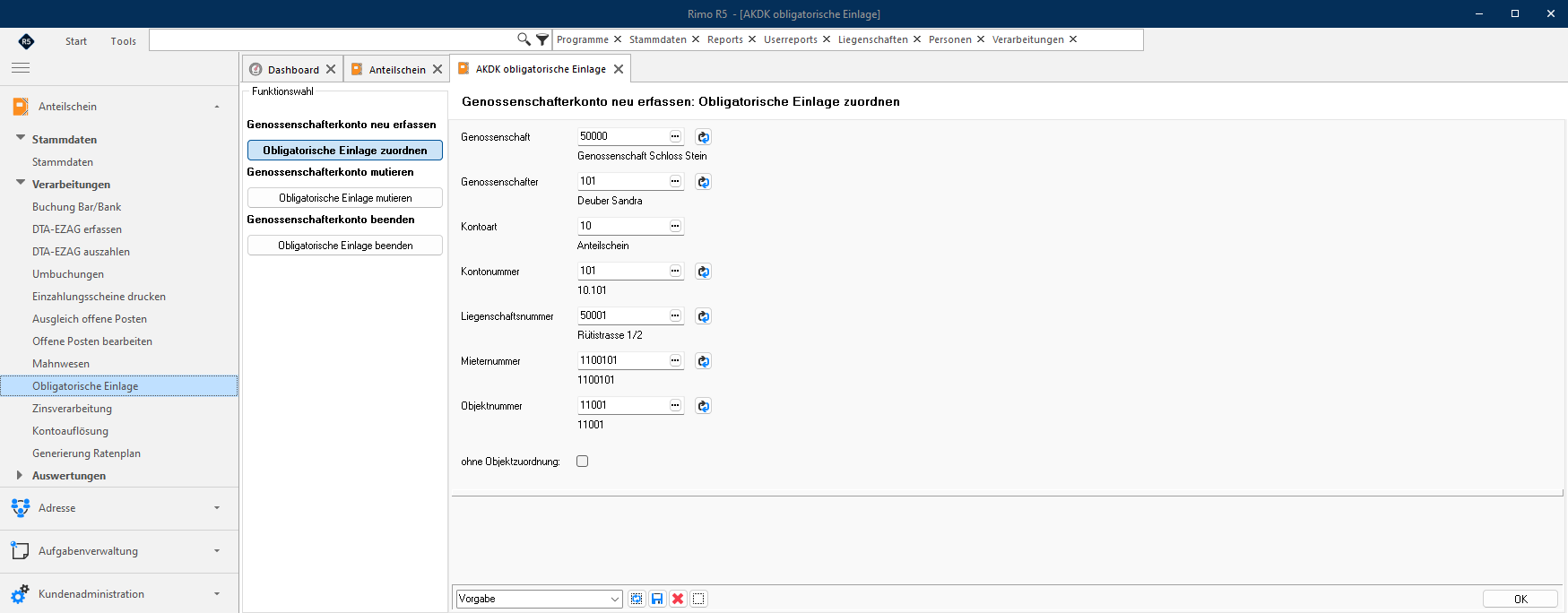This screenshot has width=1568, height=613.
Task: Open the Start menu item
Action: coord(76,41)
